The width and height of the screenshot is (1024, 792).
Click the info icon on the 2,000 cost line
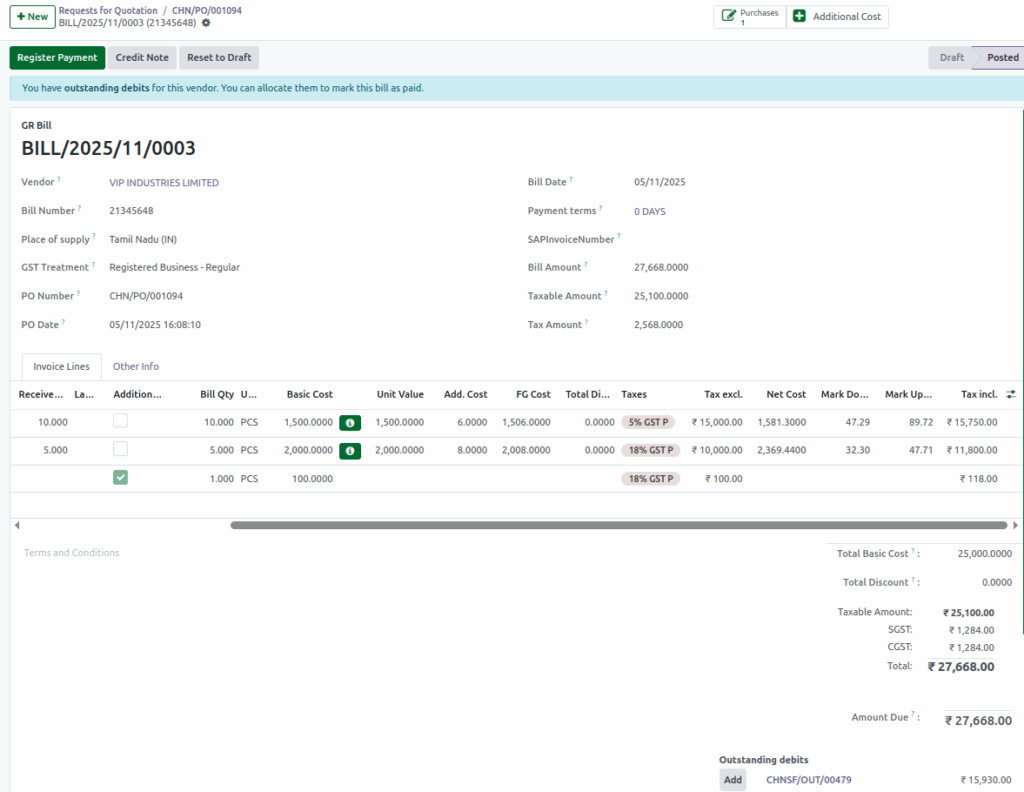349,450
